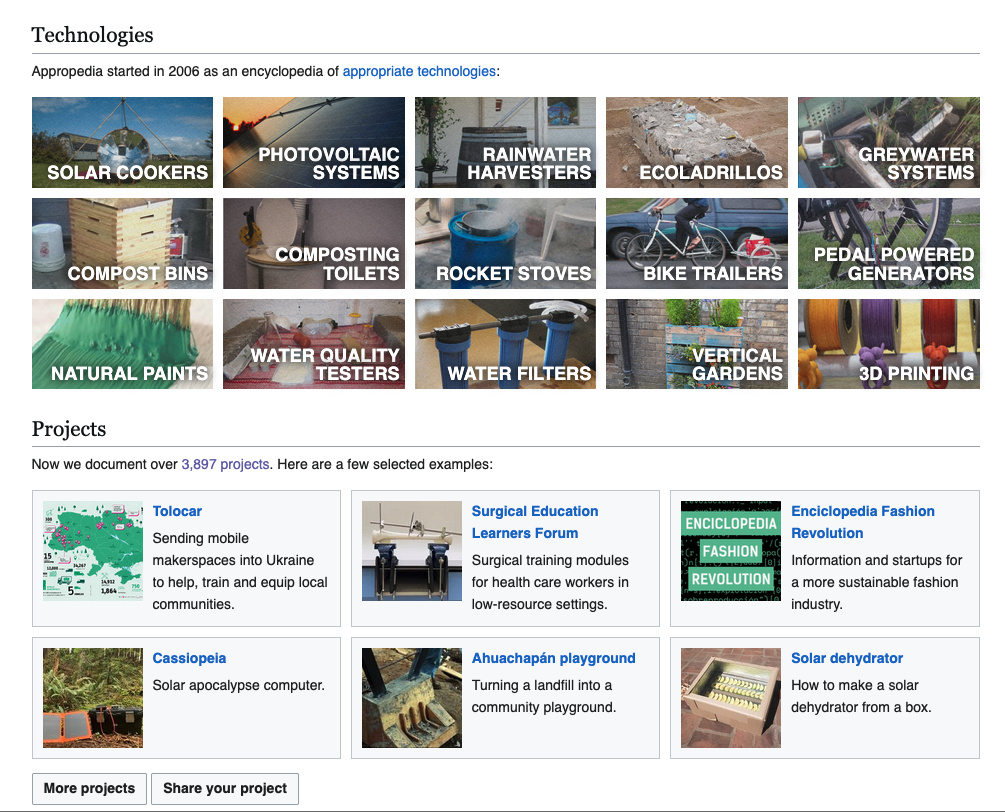
Task: Select the Compost Bins tile
Action: (x=122, y=243)
